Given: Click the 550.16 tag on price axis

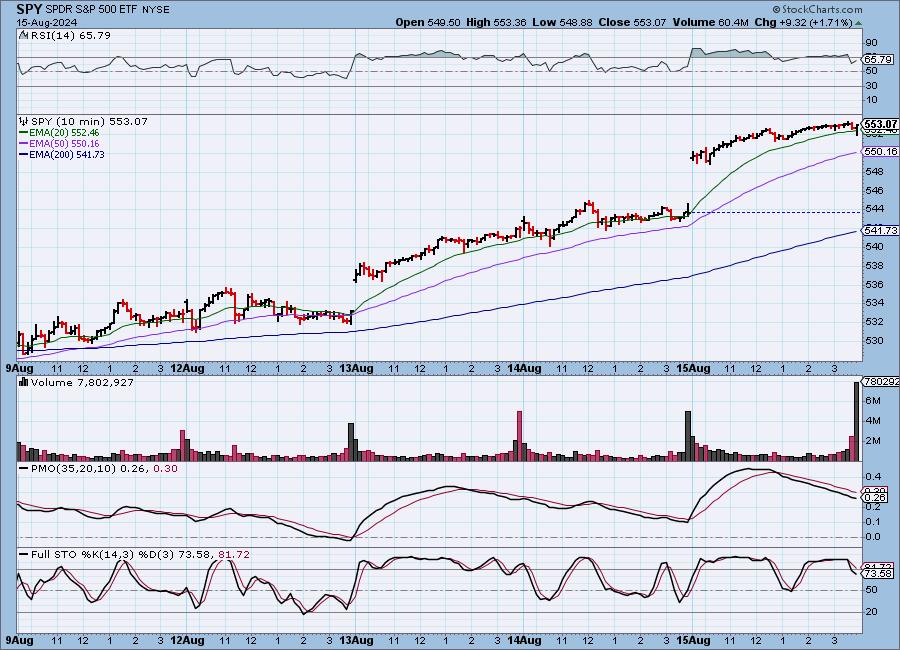Looking at the screenshot, I should tap(881, 152).
